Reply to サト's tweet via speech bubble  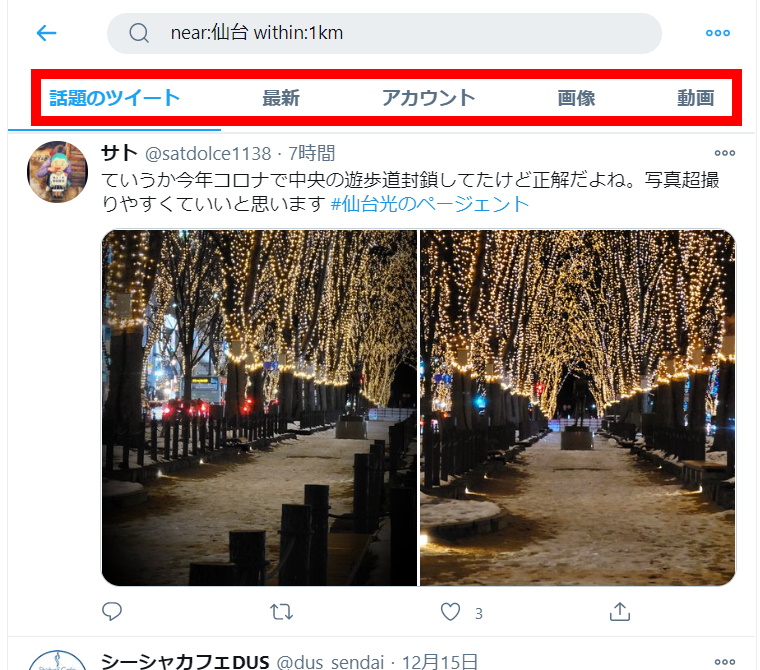[x=112, y=612]
